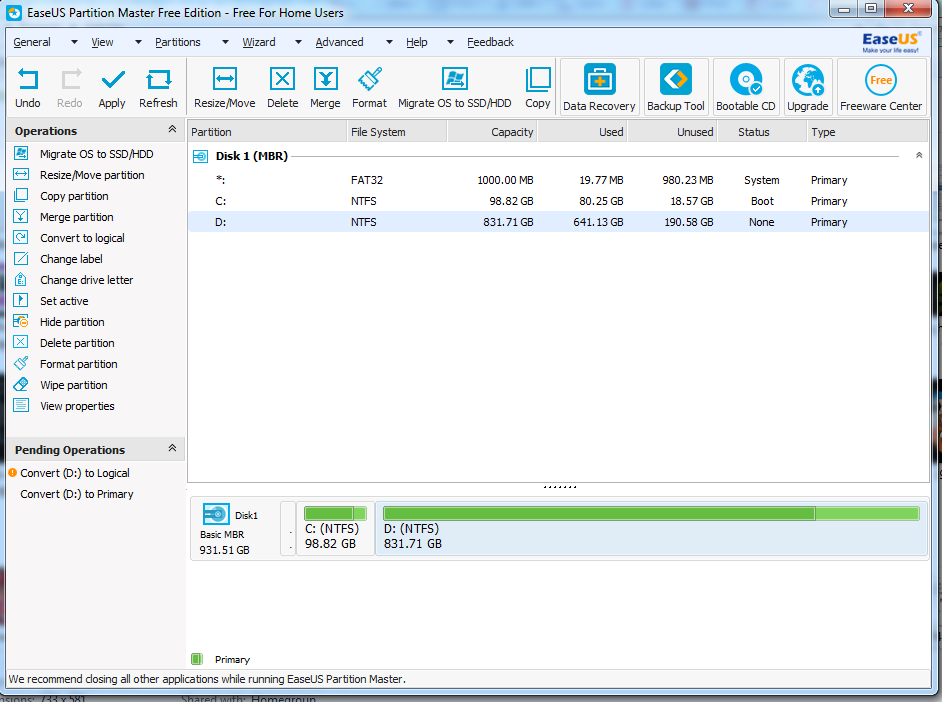Open the dropdown arrow beside Partitions

[x=225, y=42]
